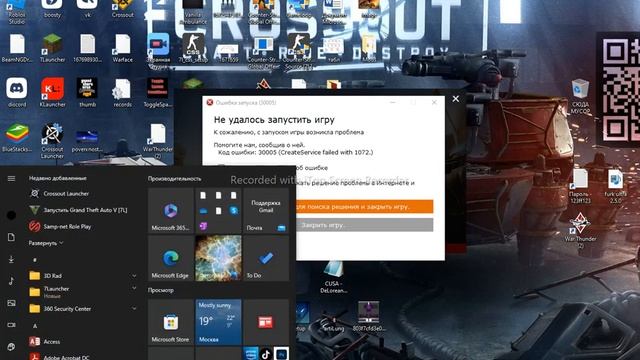Screen dimensions: 640x360
Task: Open the WarThunder (2) desktop file
Action: [x=158, y=140]
